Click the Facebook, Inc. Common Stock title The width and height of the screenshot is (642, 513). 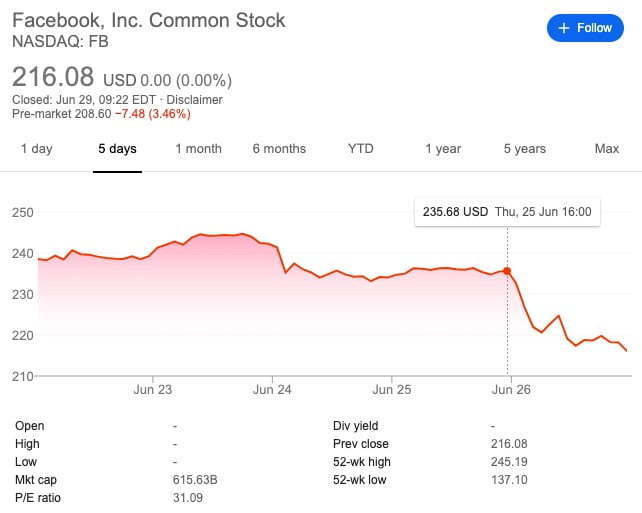[x=148, y=20]
